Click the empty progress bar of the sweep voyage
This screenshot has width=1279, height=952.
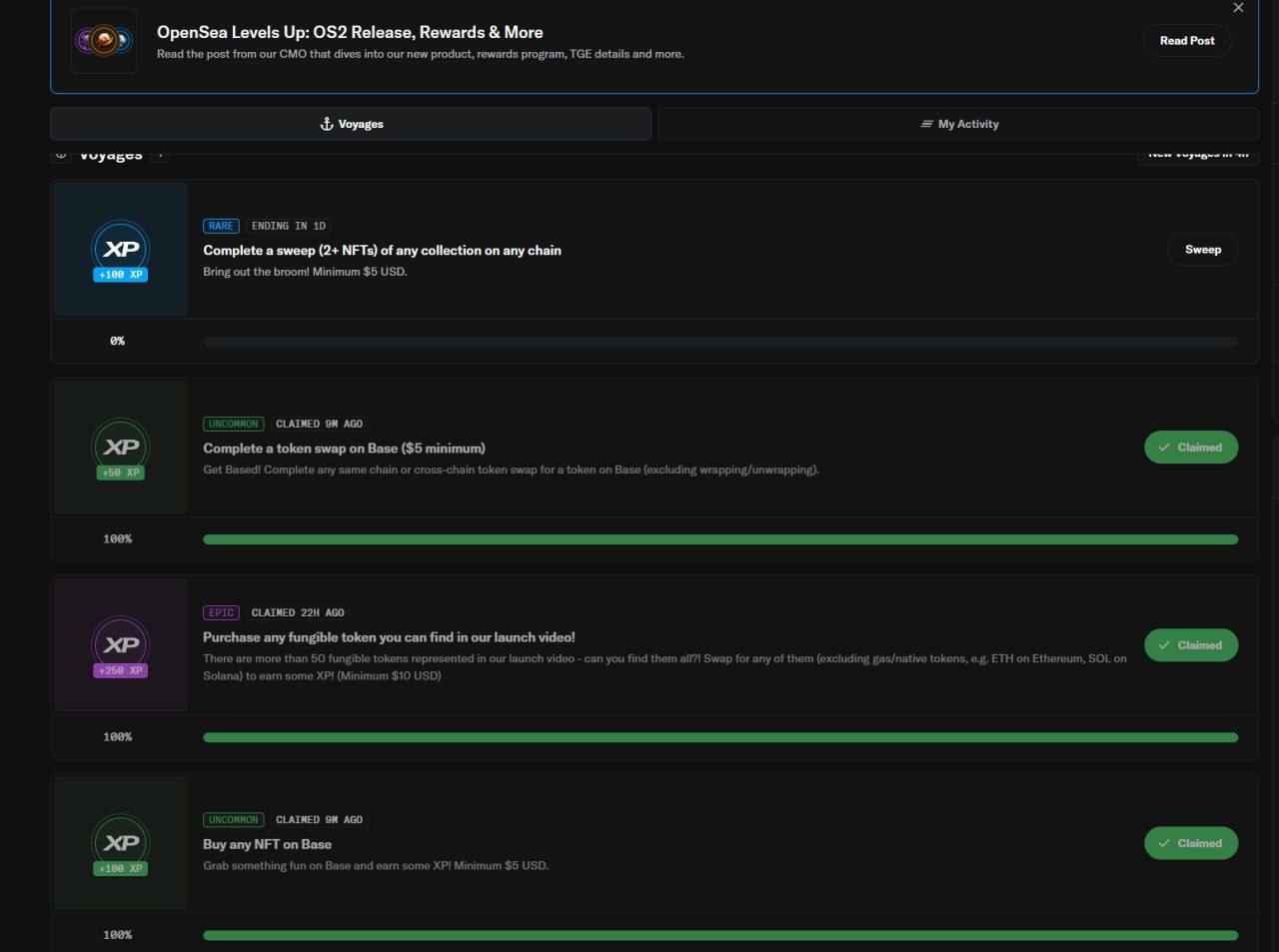[720, 342]
